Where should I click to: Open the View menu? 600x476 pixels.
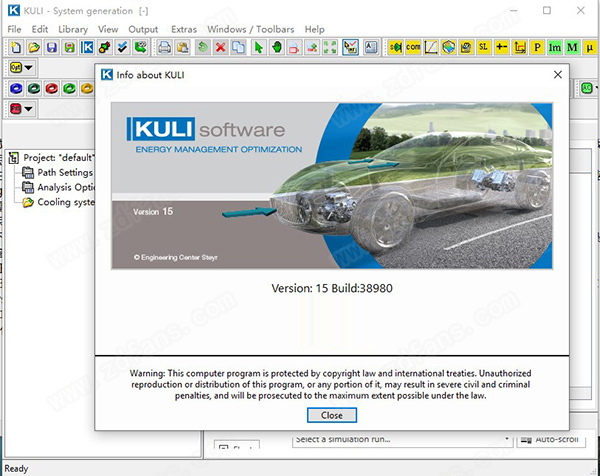click(x=108, y=29)
